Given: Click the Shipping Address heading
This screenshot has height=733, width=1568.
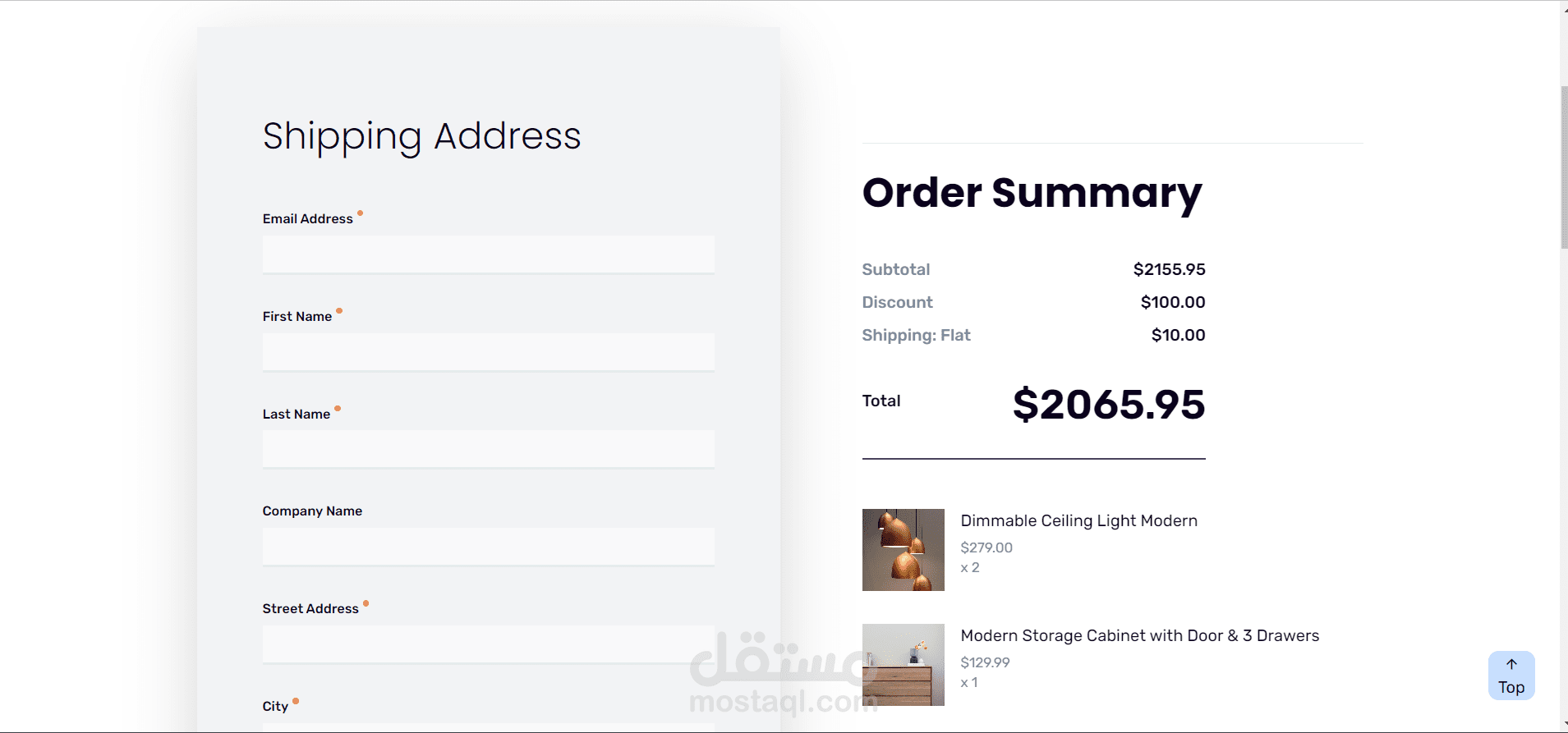Looking at the screenshot, I should coord(421,136).
